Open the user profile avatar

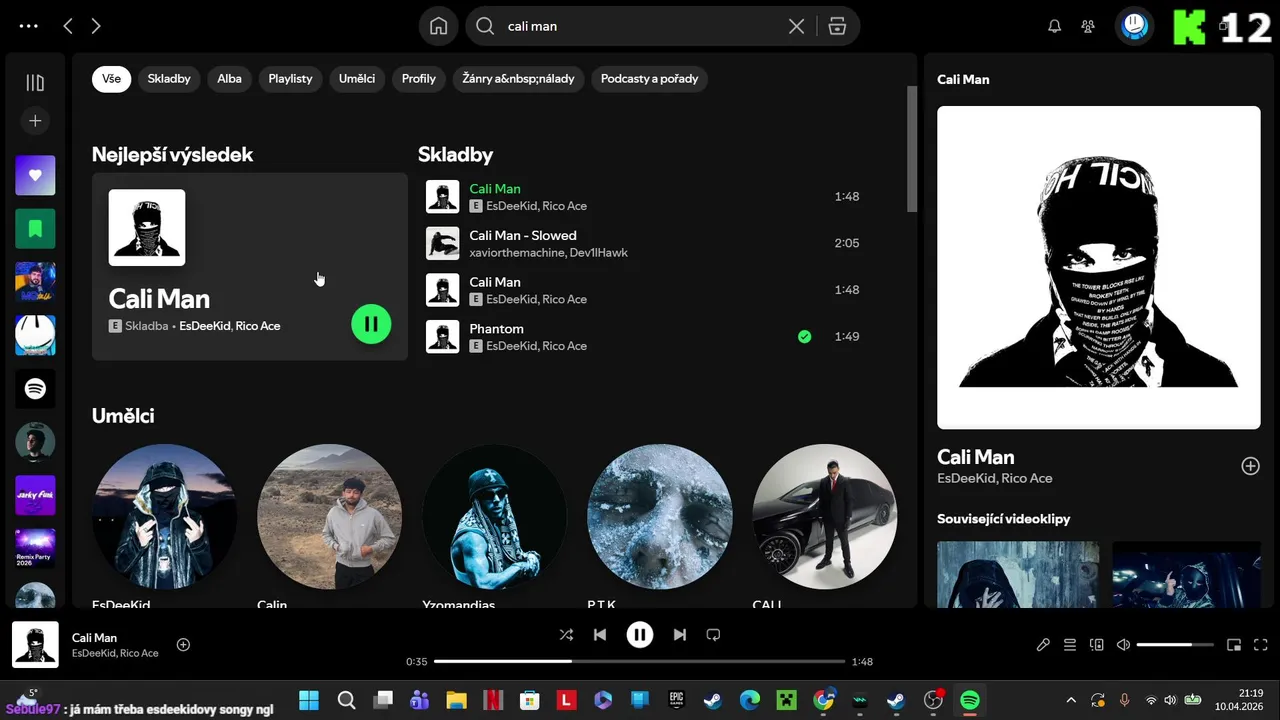point(1135,26)
